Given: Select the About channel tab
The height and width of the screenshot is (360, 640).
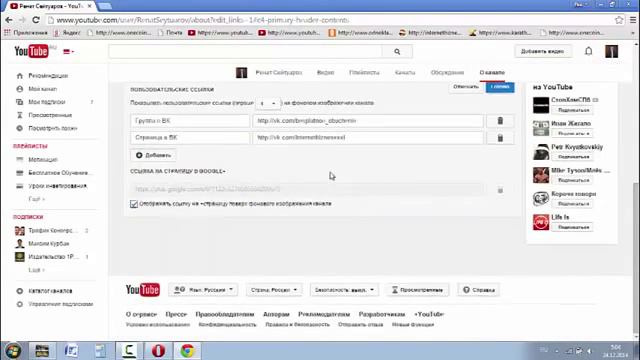Looking at the screenshot, I should 492,73.
